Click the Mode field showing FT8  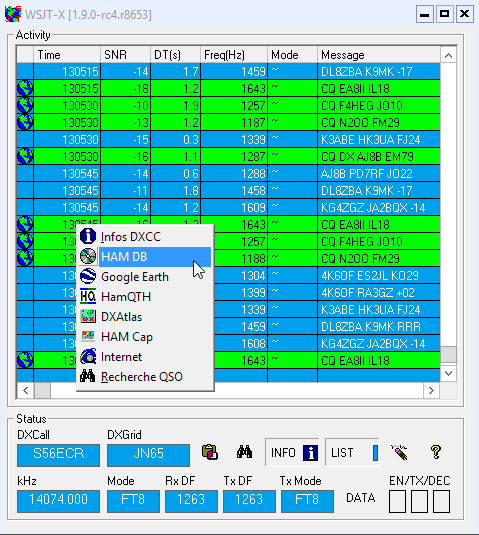[x=133, y=501]
